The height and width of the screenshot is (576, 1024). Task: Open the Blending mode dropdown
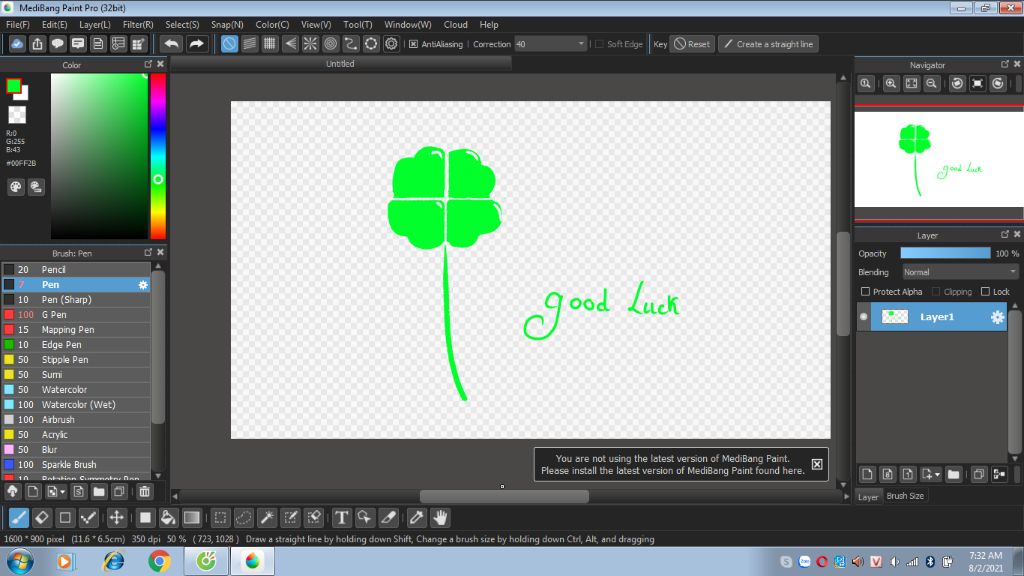pyautogui.click(x=960, y=272)
